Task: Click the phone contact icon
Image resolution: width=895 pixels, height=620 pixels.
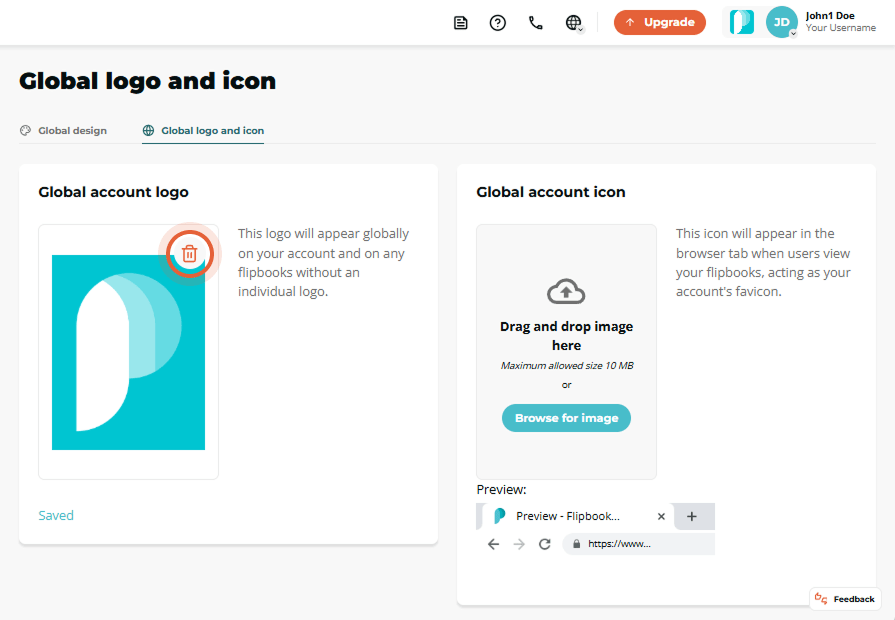Action: point(535,23)
